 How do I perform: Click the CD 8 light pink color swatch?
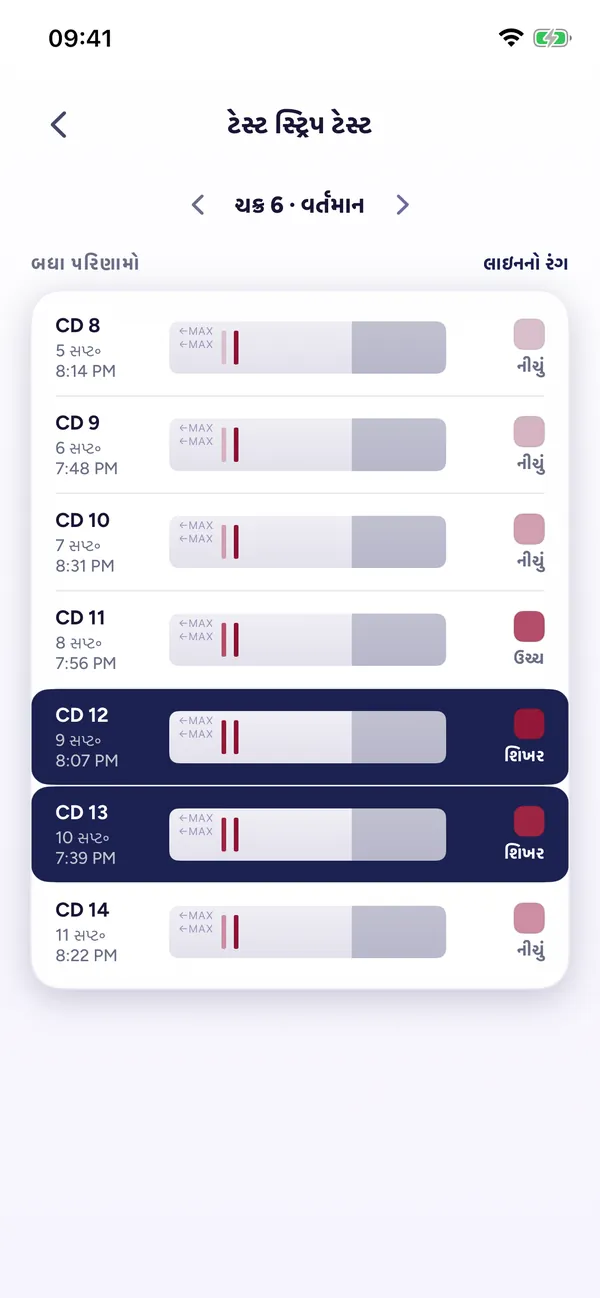pyautogui.click(x=529, y=334)
